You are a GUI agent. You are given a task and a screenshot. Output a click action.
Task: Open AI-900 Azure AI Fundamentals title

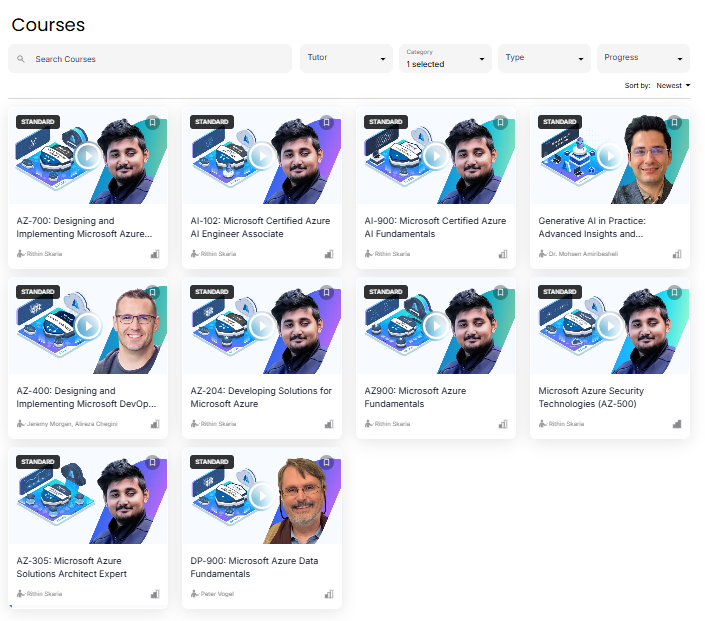[x=435, y=228]
